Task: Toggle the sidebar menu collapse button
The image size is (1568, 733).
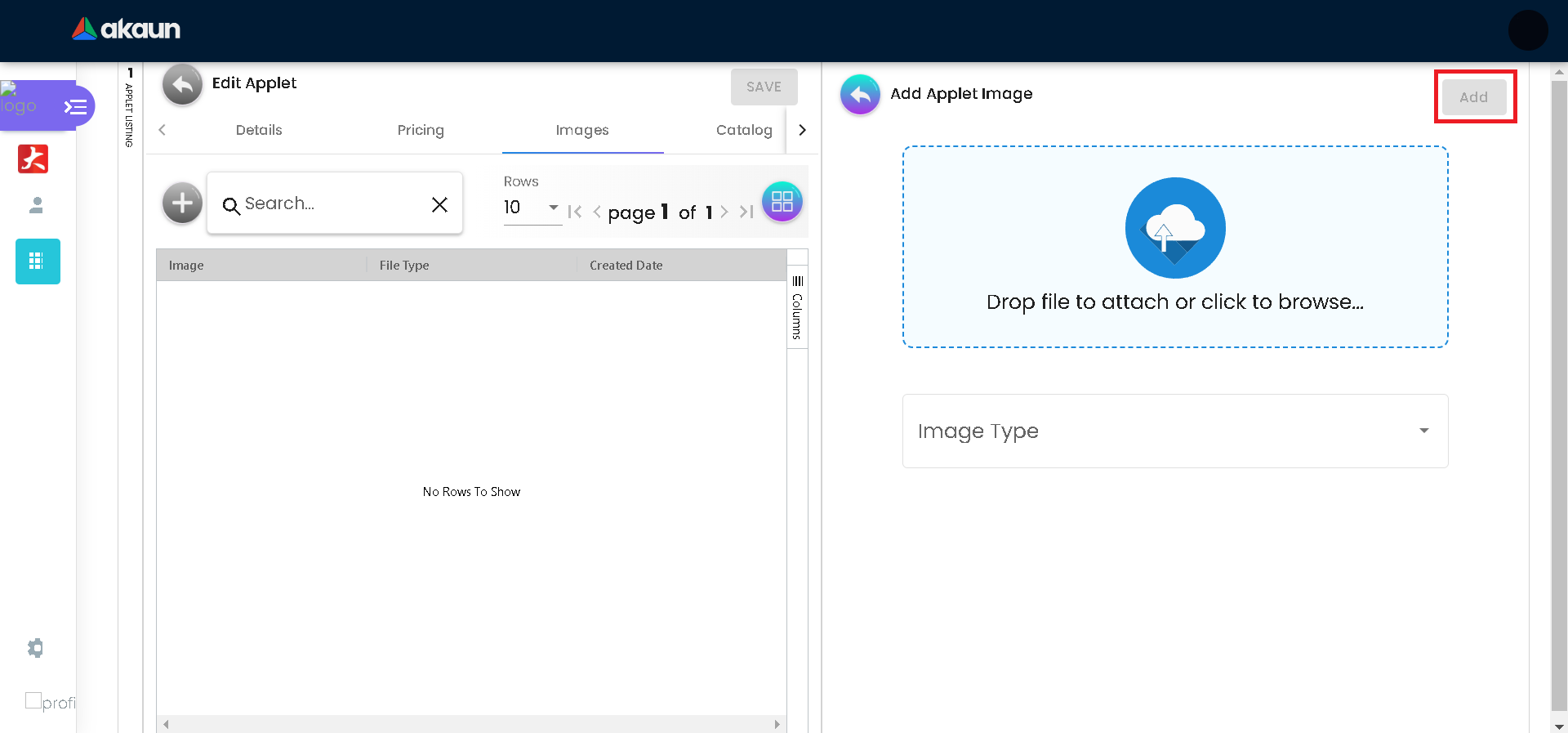Action: pos(76,107)
